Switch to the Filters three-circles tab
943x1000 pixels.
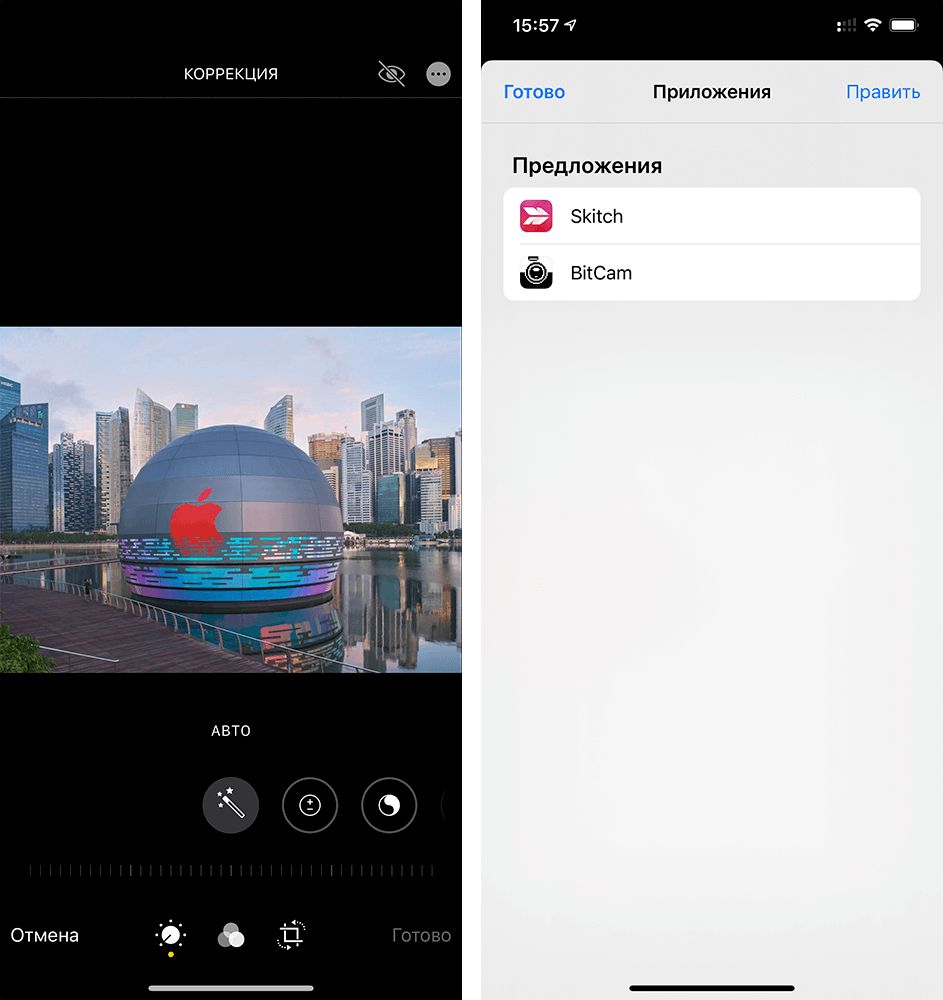click(x=231, y=935)
